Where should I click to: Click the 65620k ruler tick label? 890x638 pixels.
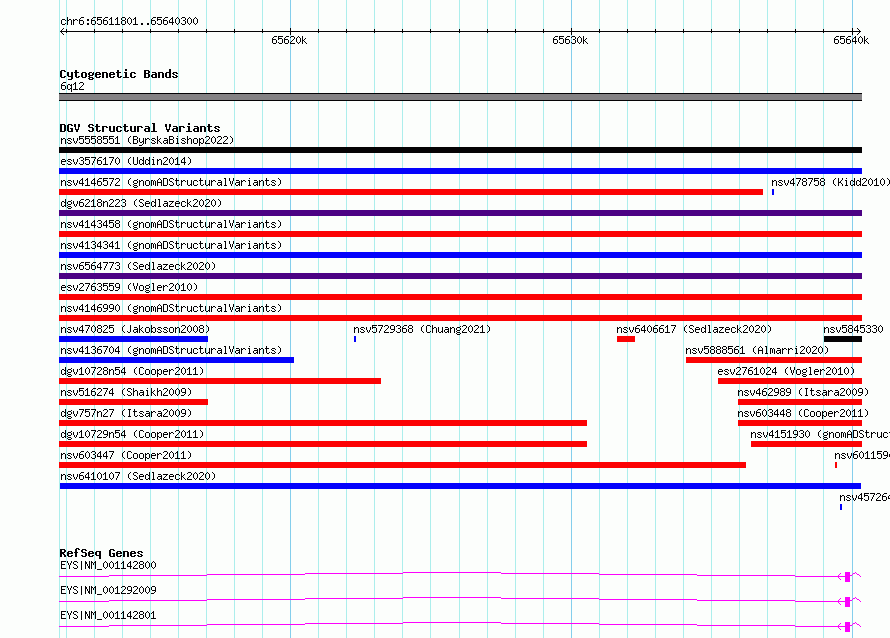[289, 40]
